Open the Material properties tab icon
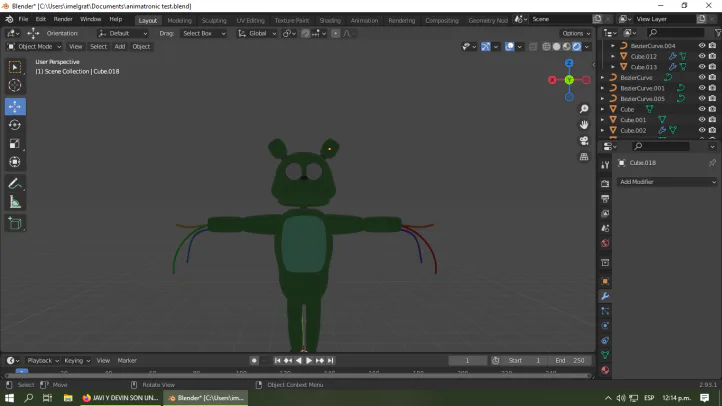722x406 pixels. (605, 370)
